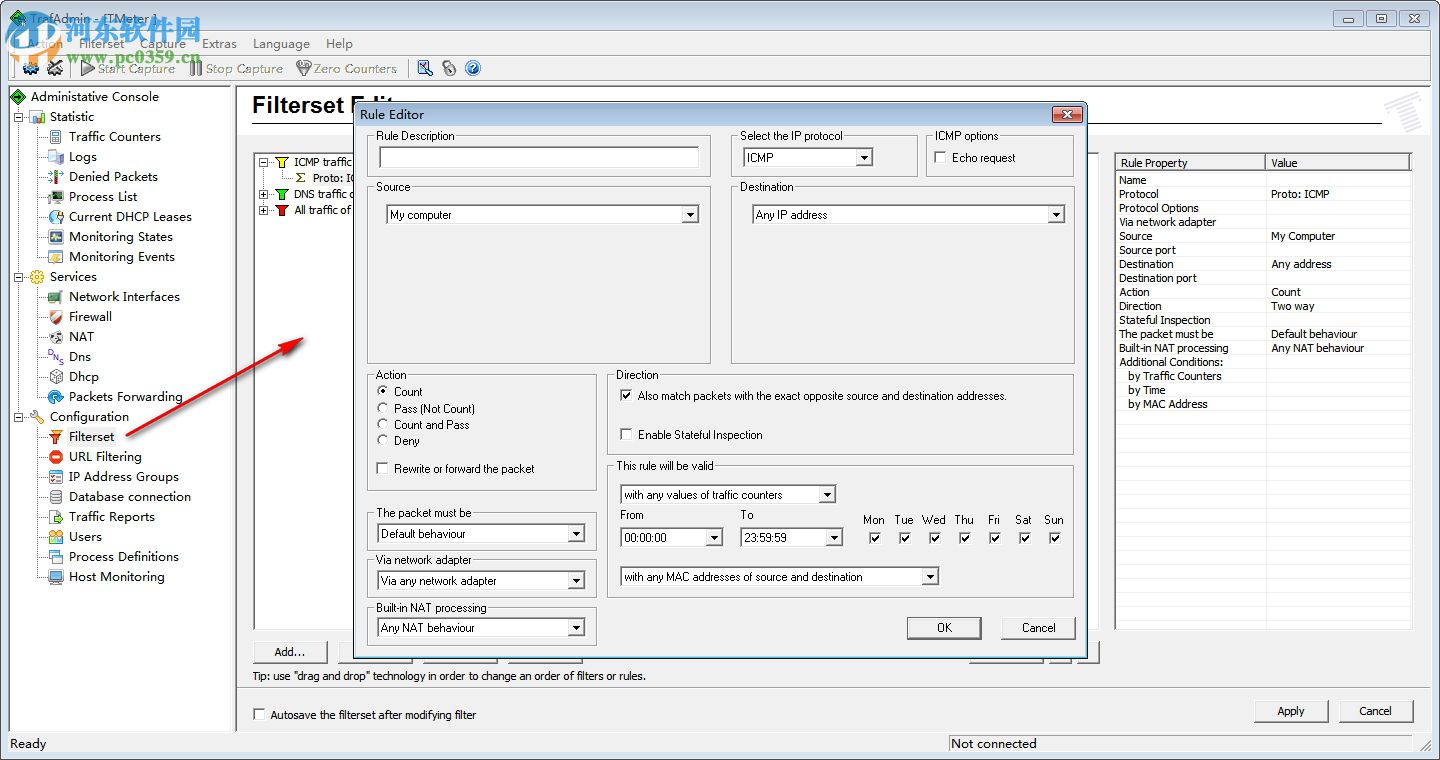Click the Network Interfaces icon
The height and width of the screenshot is (760, 1440).
pyautogui.click(x=56, y=297)
